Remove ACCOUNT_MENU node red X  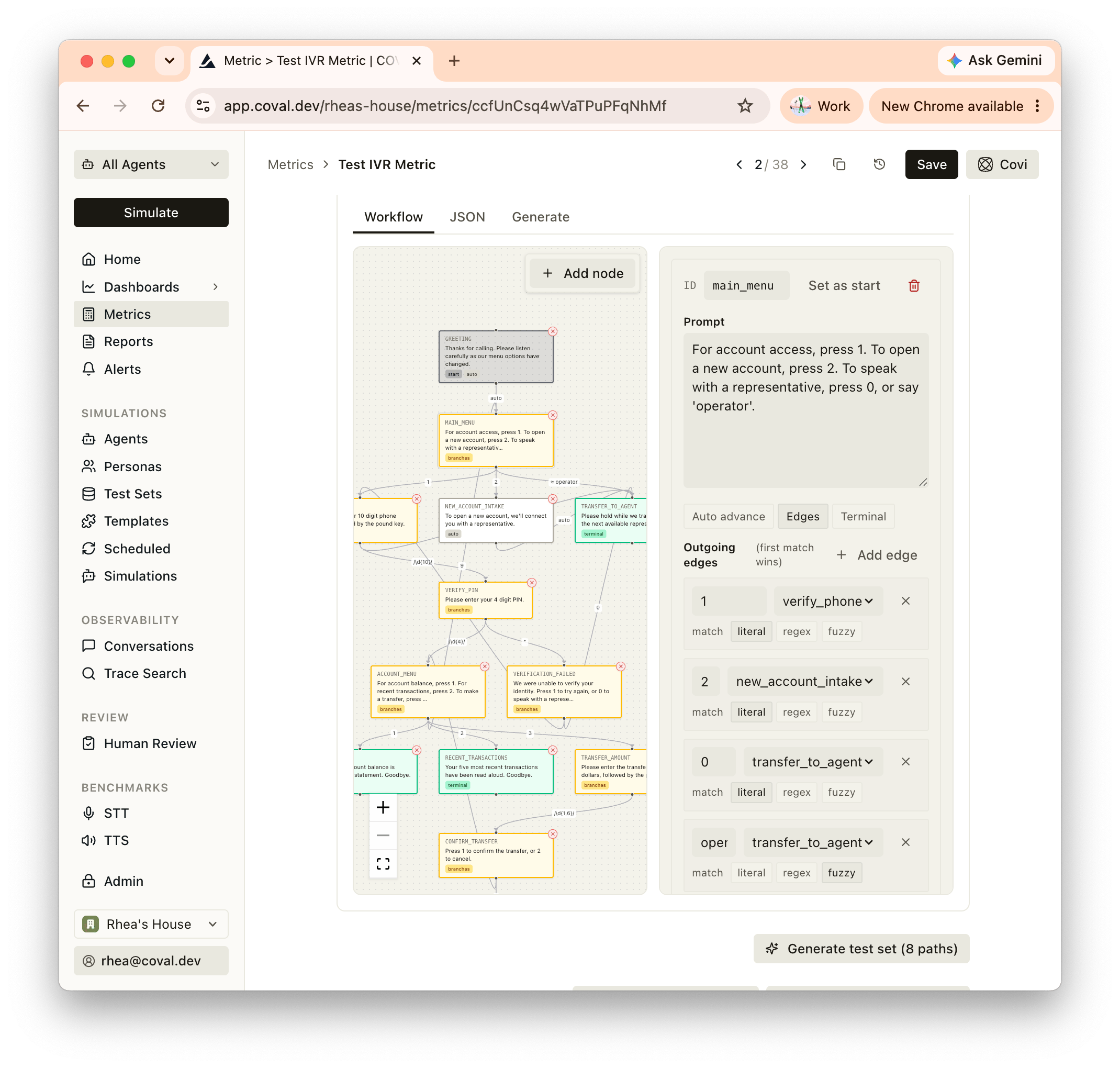pyautogui.click(x=485, y=666)
